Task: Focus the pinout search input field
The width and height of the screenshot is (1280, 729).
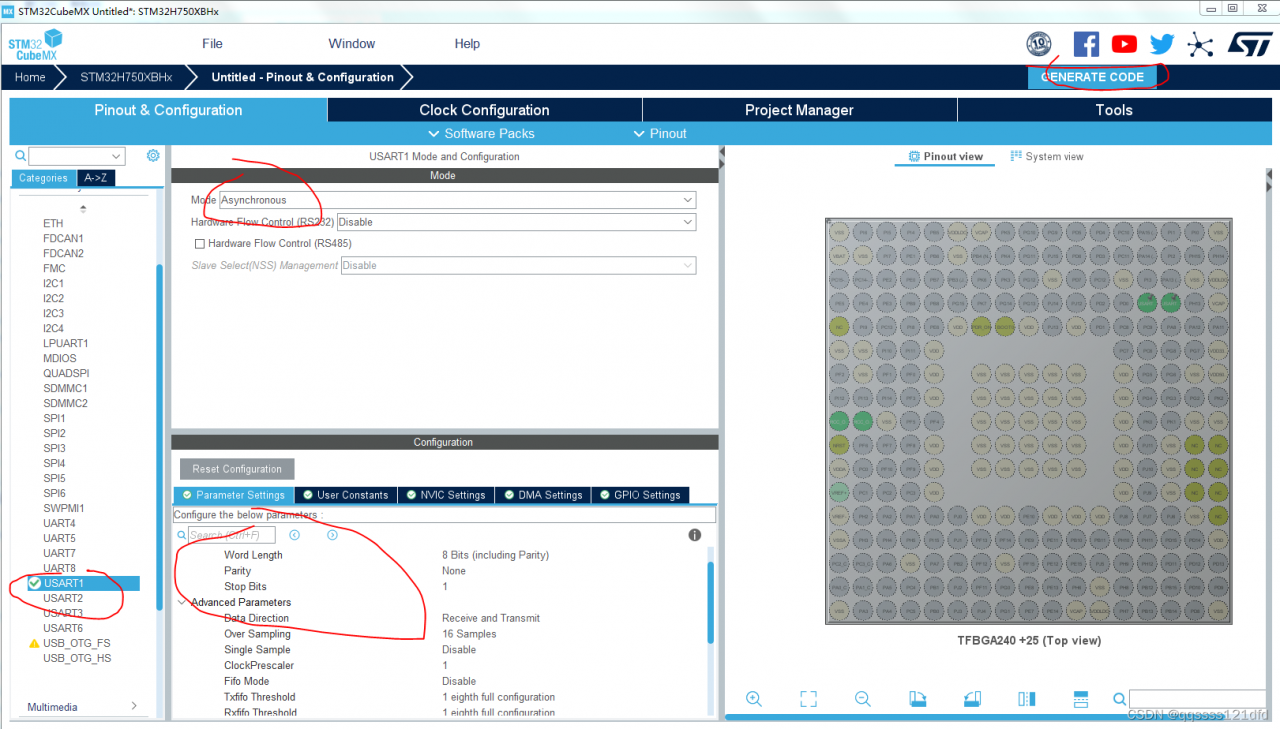Action: click(x=1197, y=699)
